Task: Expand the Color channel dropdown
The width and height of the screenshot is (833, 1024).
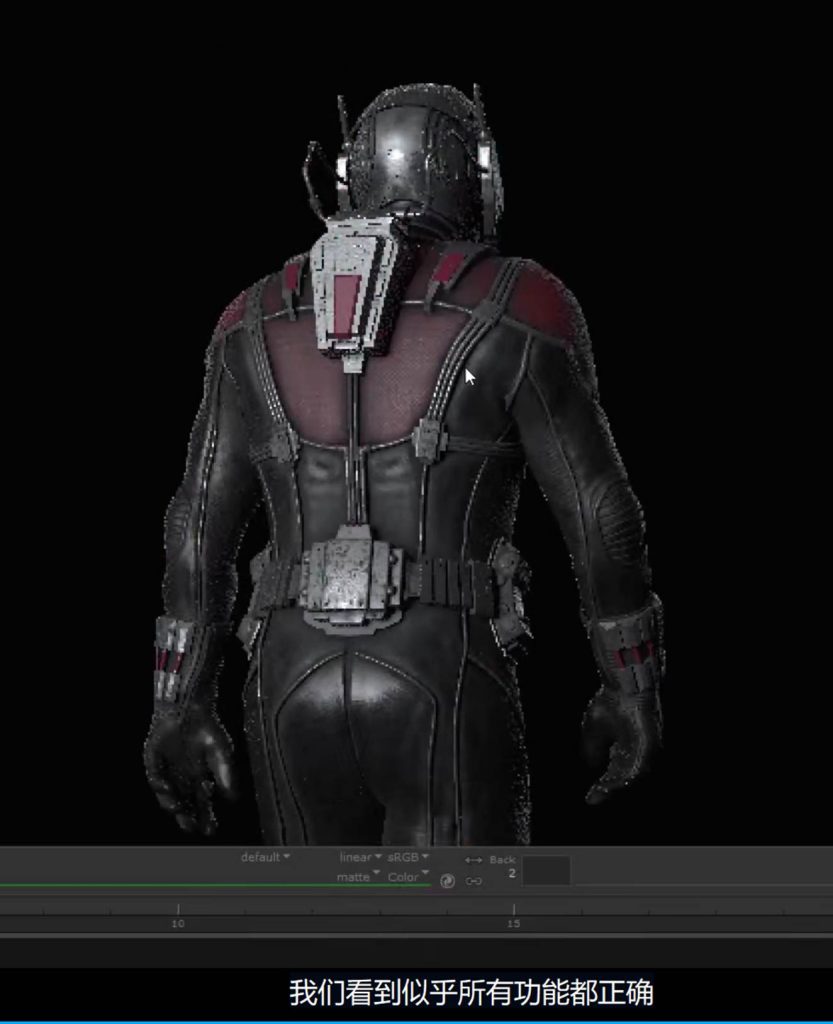Action: [408, 877]
